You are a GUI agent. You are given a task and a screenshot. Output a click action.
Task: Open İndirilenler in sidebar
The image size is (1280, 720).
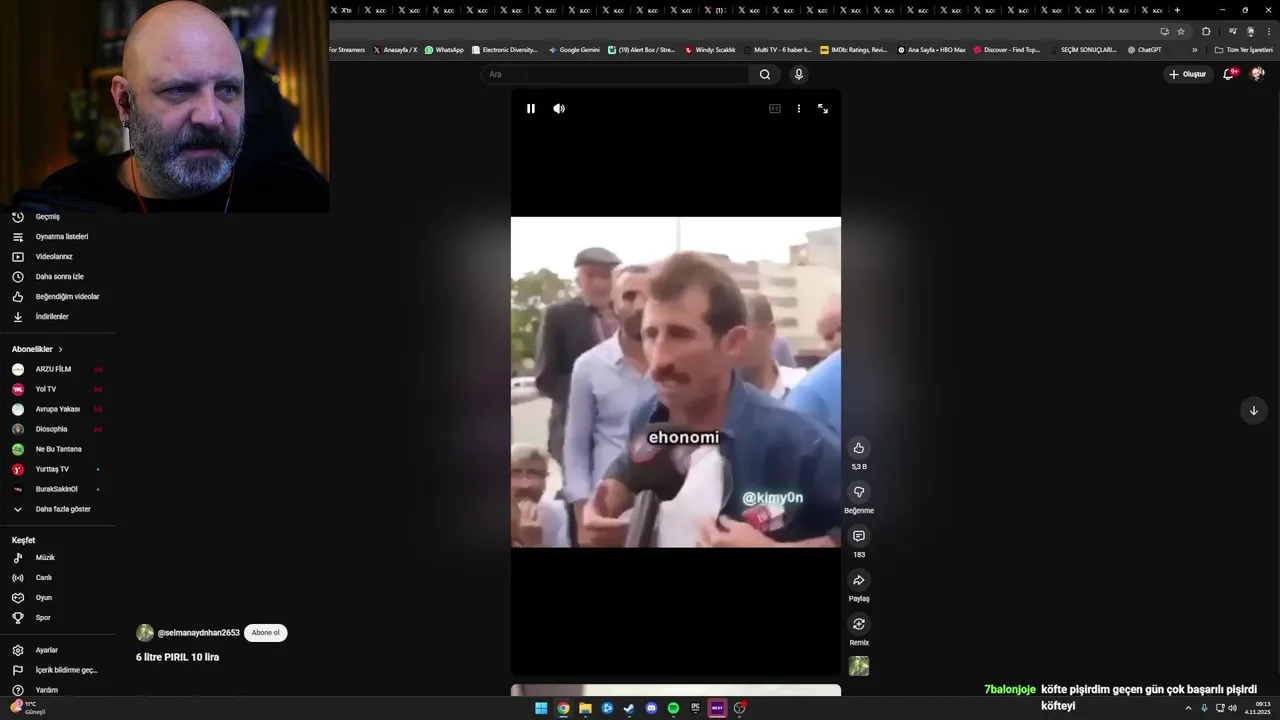(x=52, y=317)
